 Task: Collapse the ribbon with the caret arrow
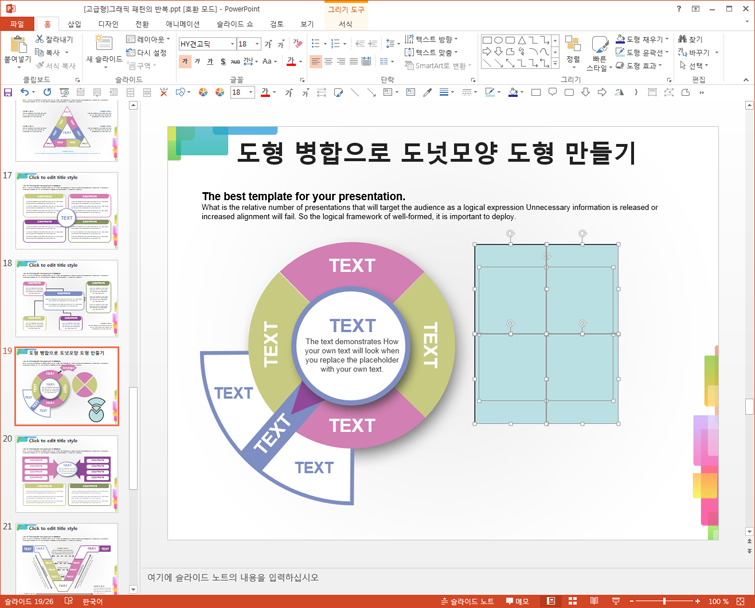[746, 79]
